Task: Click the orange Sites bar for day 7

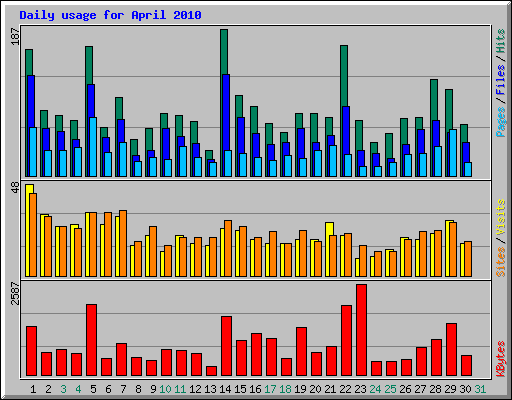Action: [x=123, y=243]
